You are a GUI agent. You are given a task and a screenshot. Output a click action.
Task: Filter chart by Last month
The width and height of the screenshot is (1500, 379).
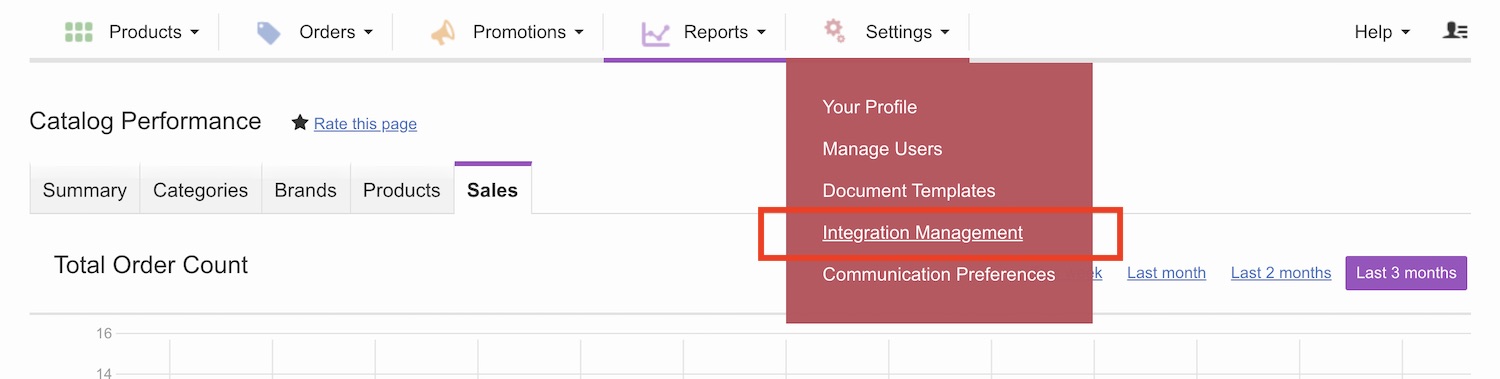coord(1166,273)
